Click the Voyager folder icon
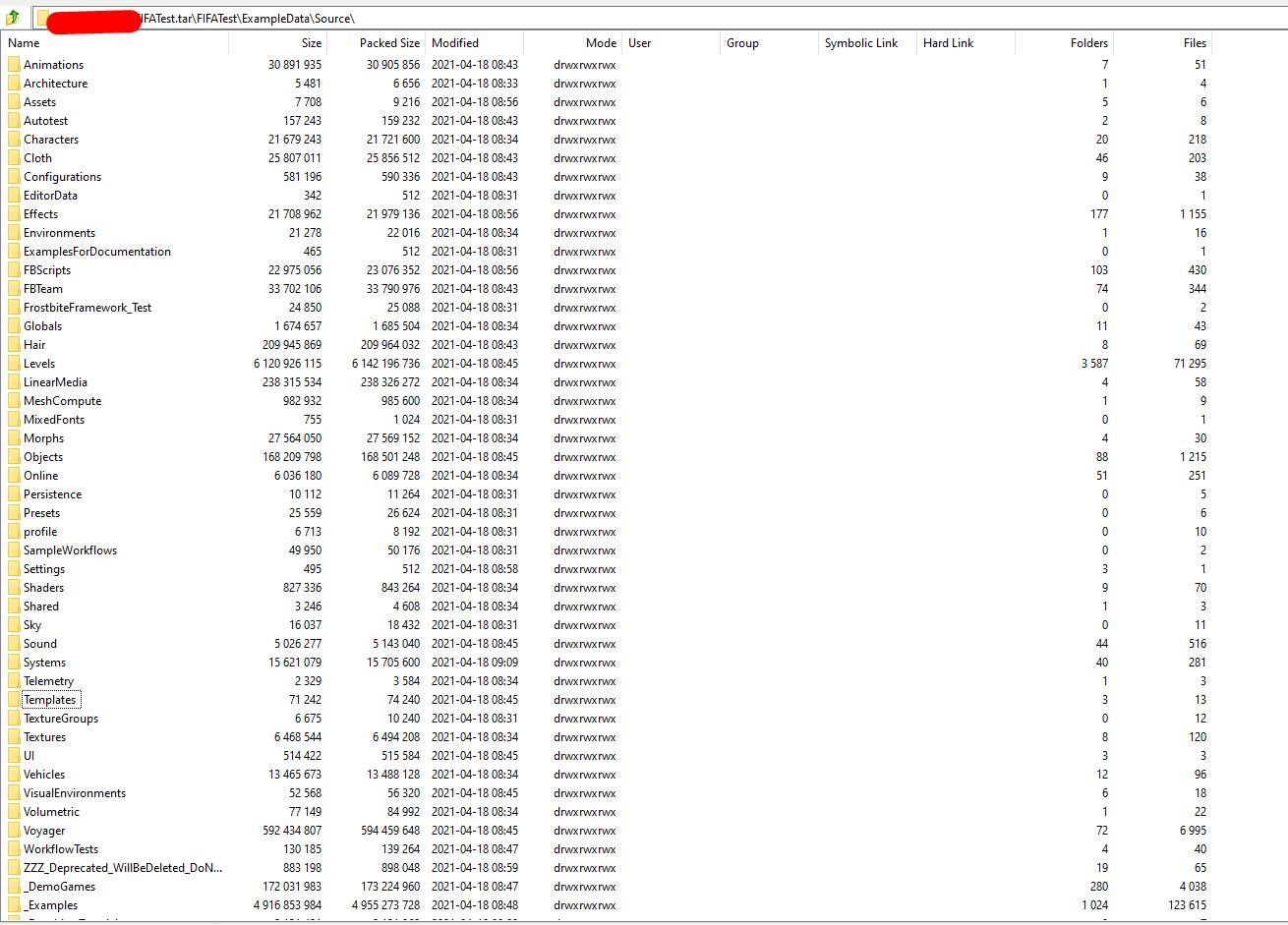1288x925 pixels. [x=13, y=831]
